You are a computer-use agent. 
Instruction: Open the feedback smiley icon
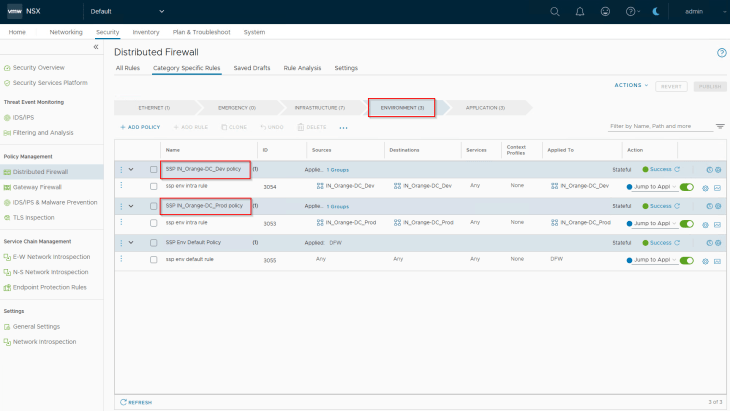(x=606, y=11)
